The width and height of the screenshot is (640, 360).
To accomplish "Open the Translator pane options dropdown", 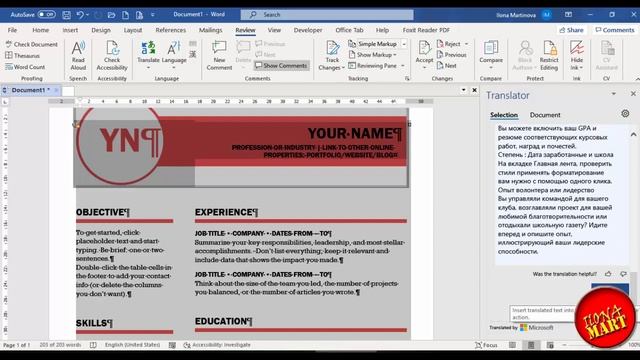I will point(613,94).
